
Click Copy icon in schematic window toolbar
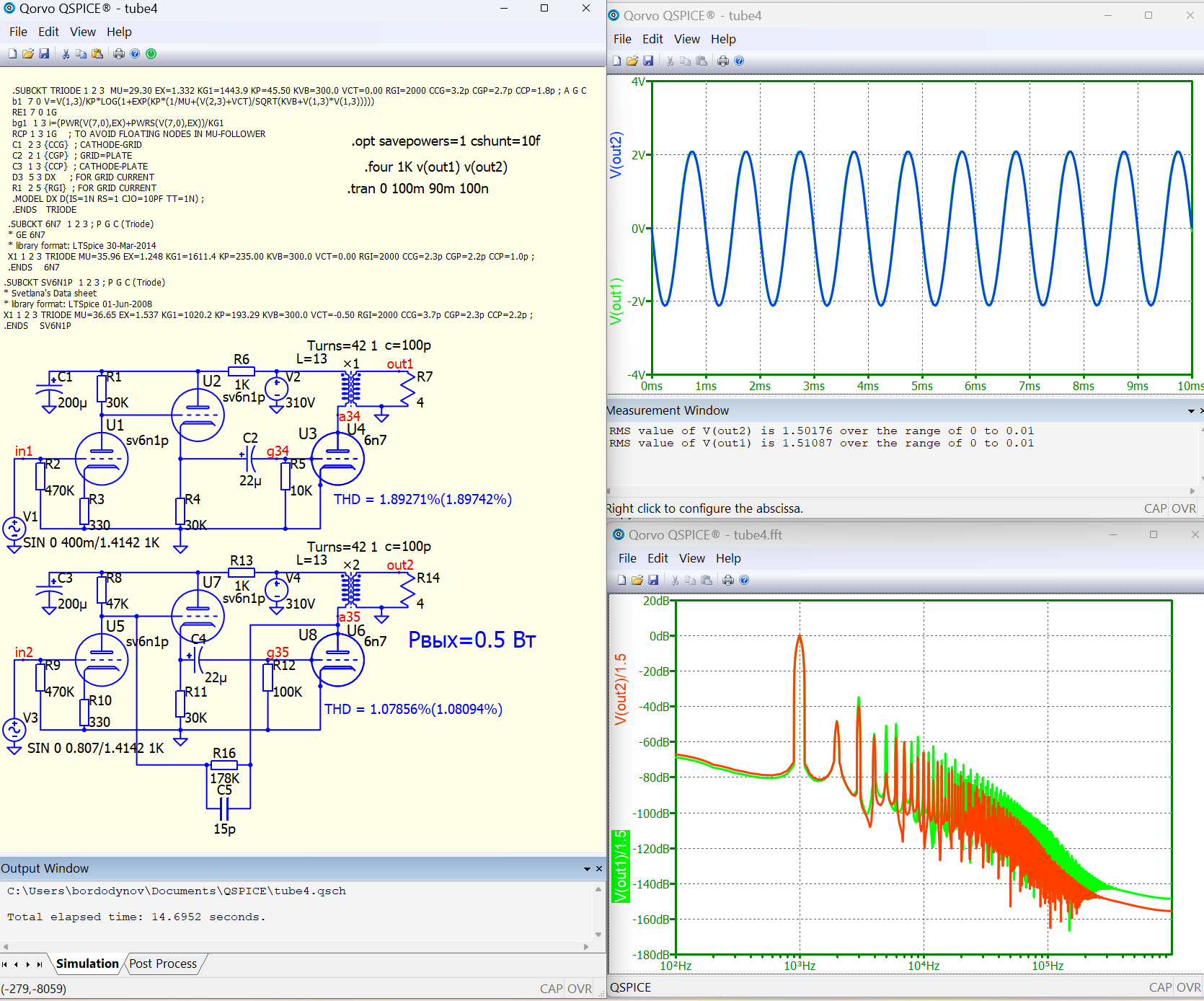81,53
